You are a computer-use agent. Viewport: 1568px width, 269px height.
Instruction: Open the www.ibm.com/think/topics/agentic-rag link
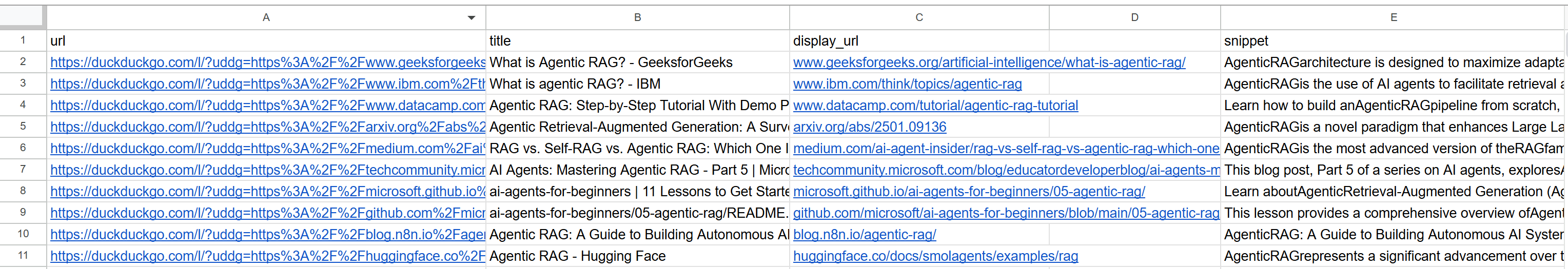[907, 85]
